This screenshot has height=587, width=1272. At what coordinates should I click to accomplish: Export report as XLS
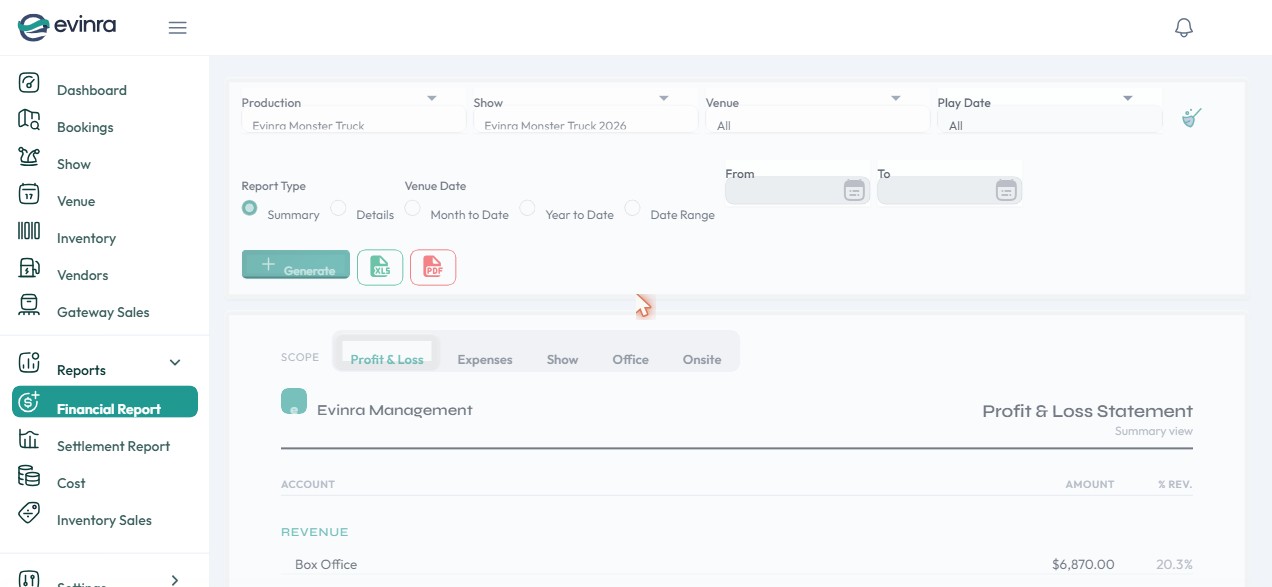coord(380,267)
